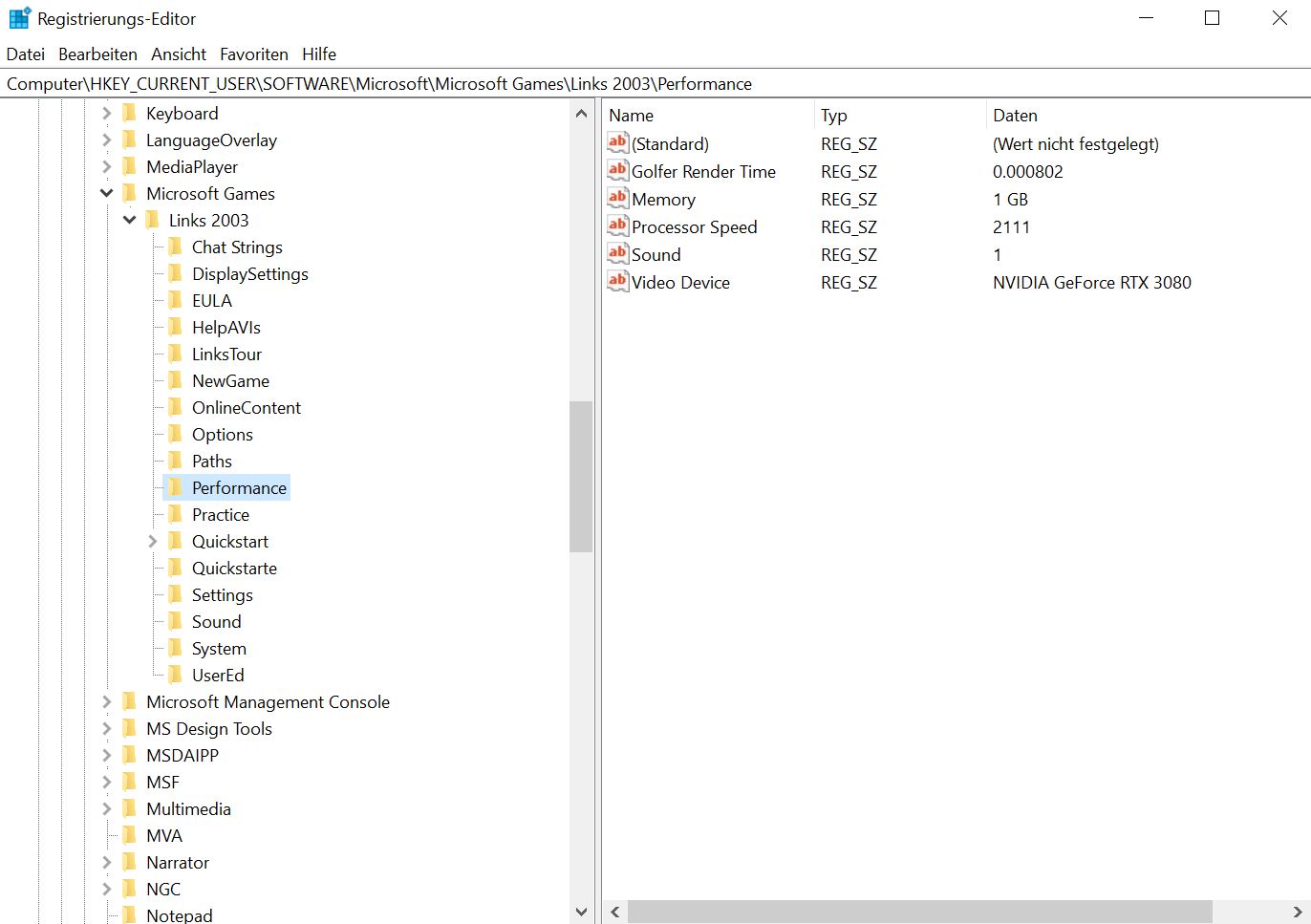The image size is (1311, 924).
Task: Click the values pane scroll-left arrow
Action: tap(615, 912)
